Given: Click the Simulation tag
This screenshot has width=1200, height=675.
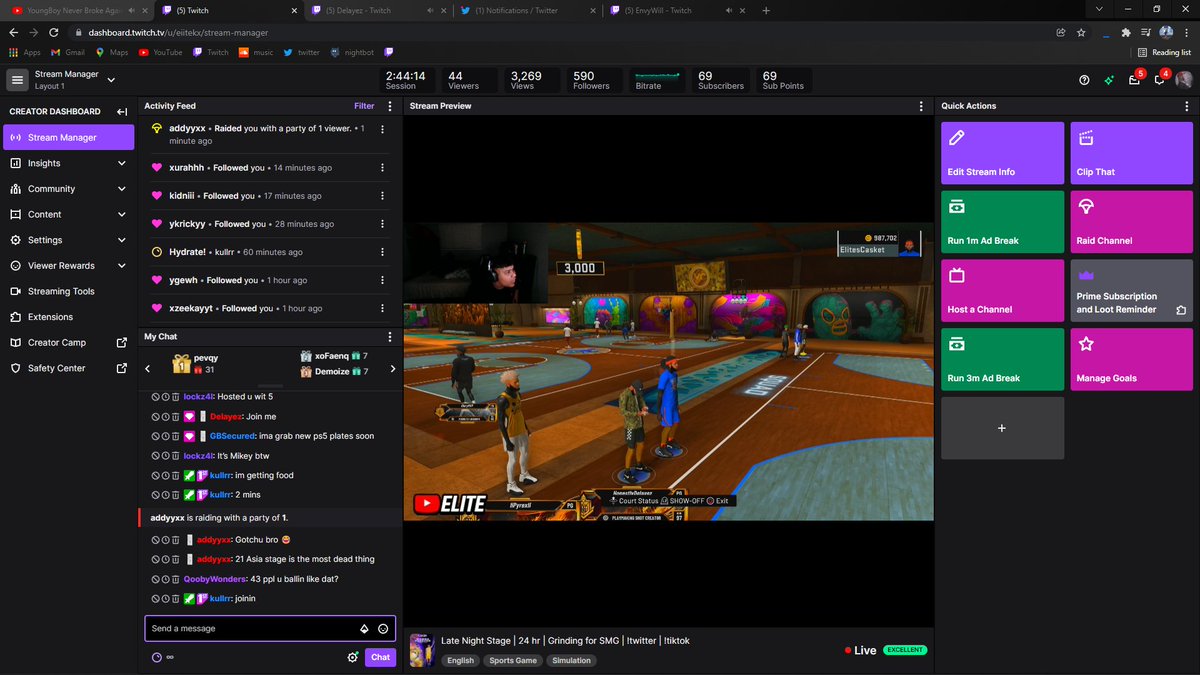Looking at the screenshot, I should [571, 660].
